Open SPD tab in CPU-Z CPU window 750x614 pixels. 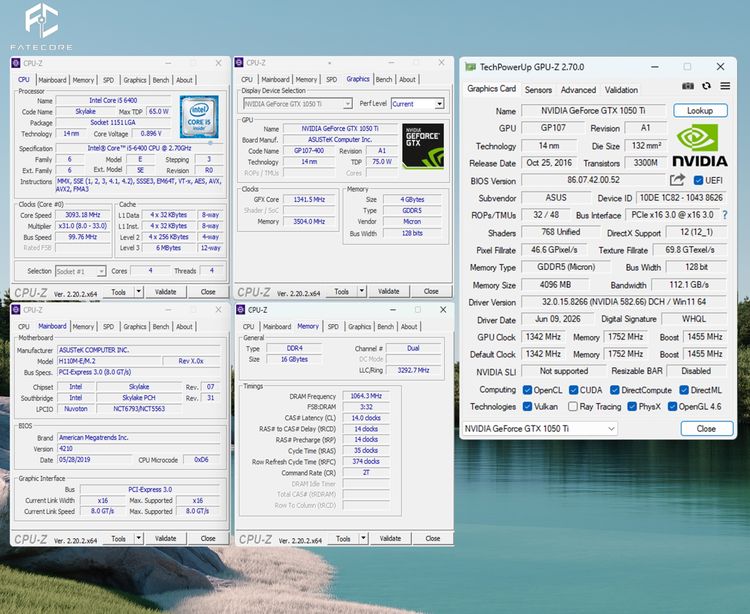tap(109, 80)
